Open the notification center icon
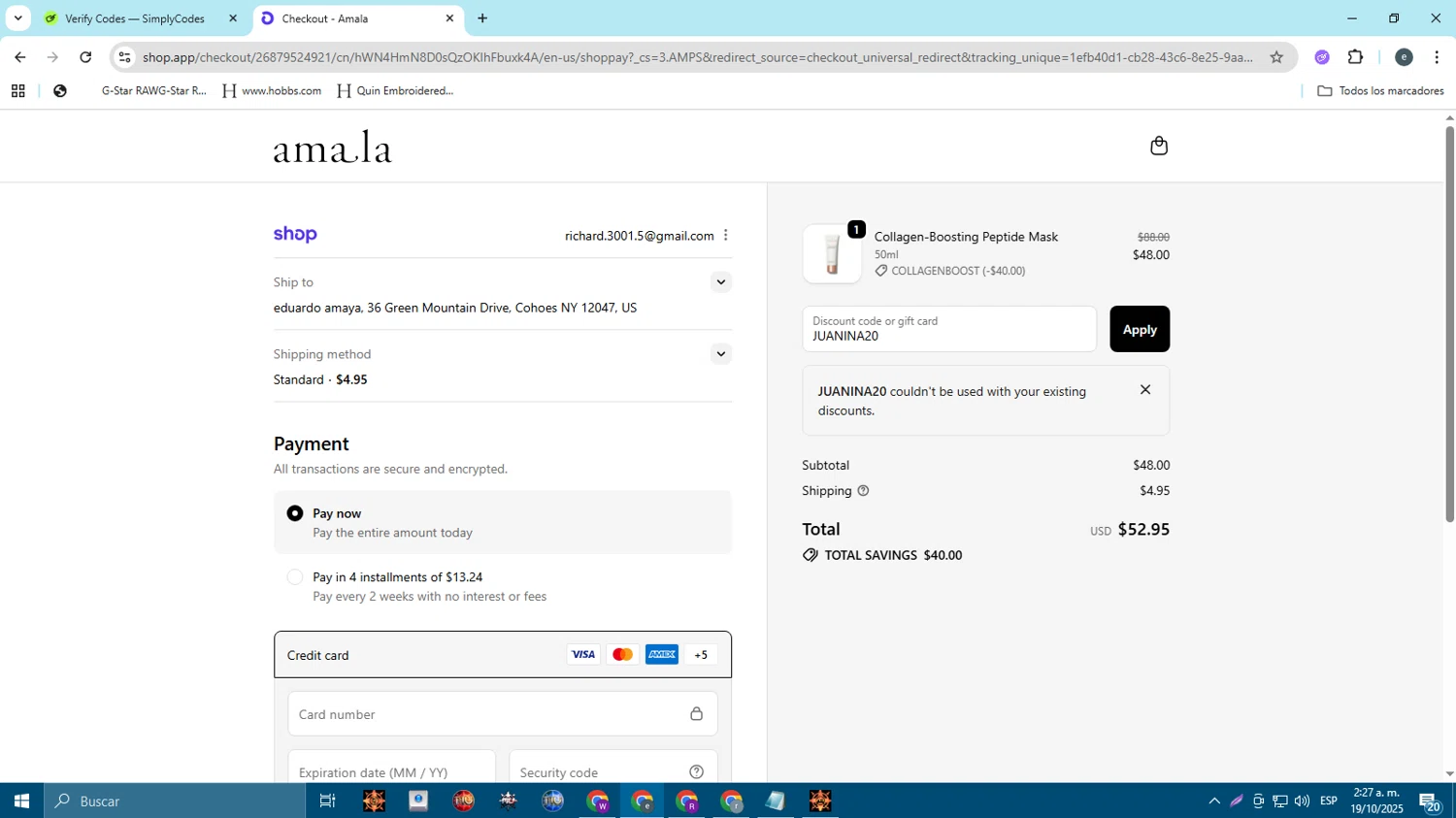Image resolution: width=1456 pixels, height=818 pixels. pyautogui.click(x=1430, y=802)
